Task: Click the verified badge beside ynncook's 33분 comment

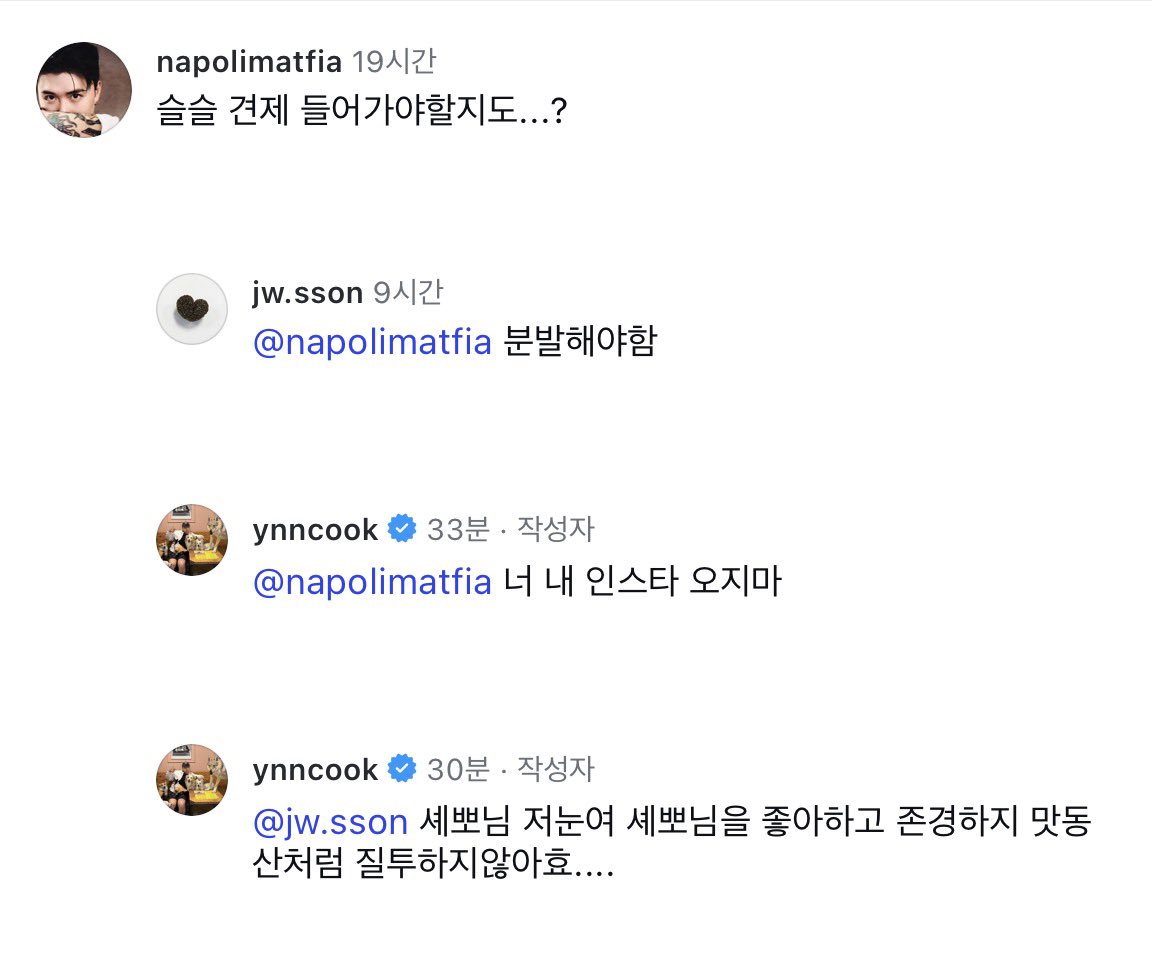Action: 402,529
